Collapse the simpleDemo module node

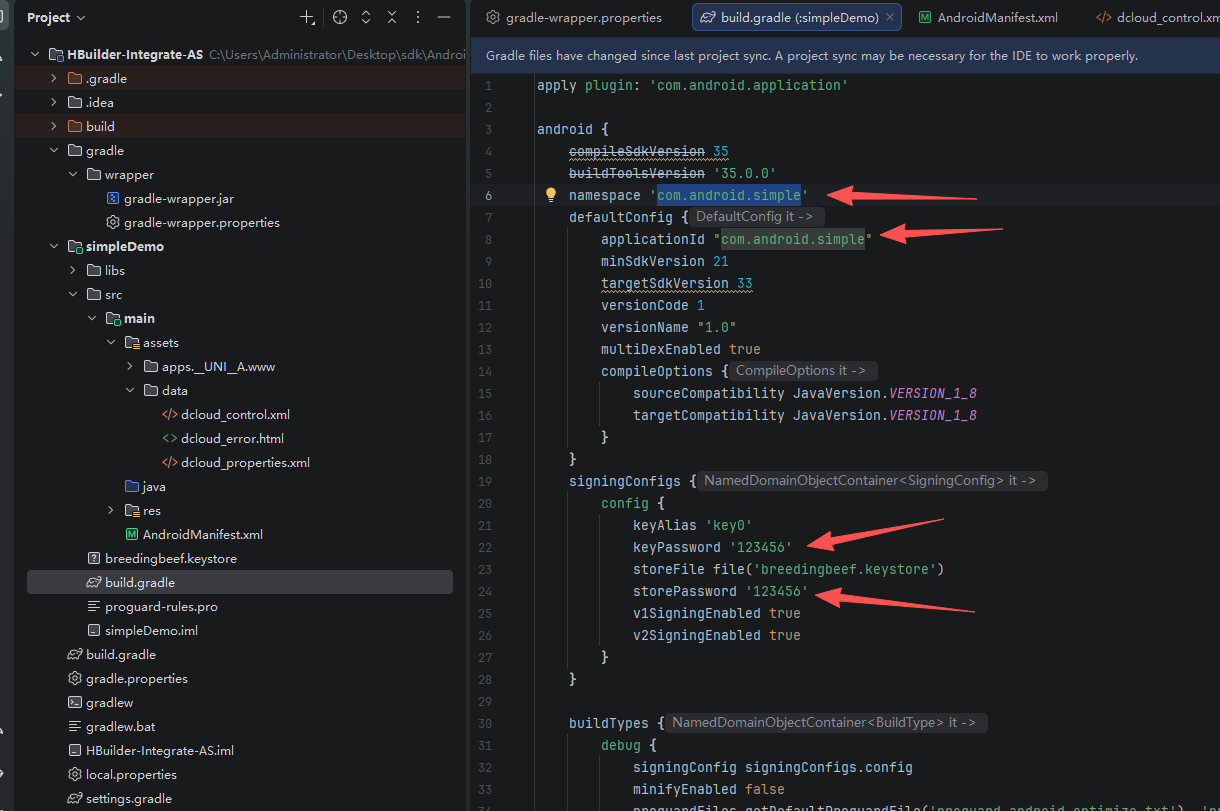(x=54, y=246)
